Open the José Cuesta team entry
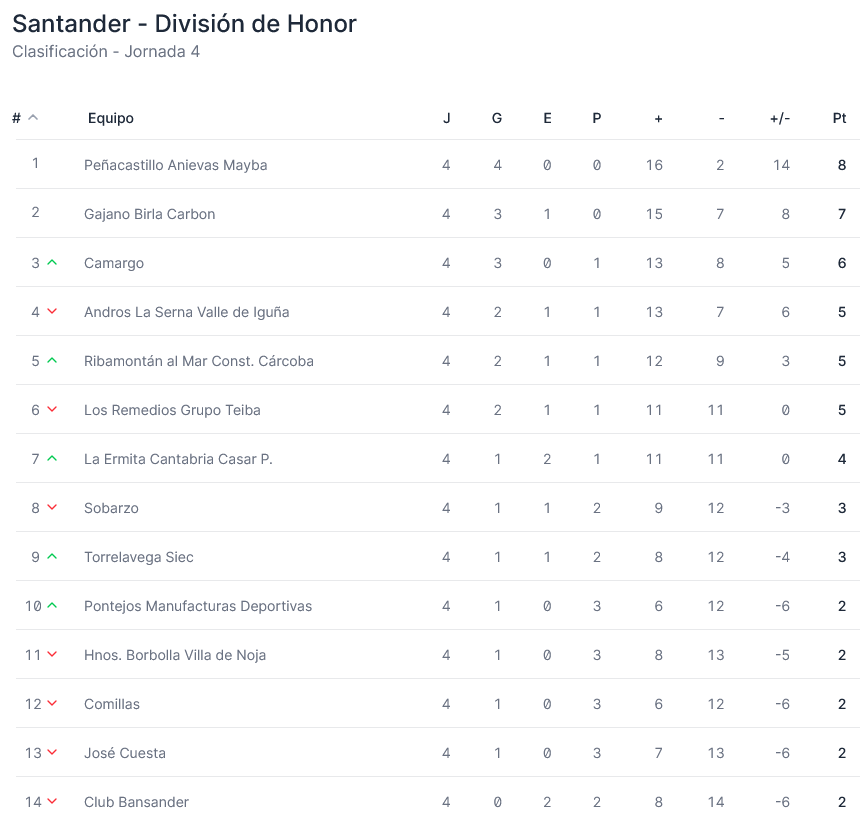 click(x=125, y=753)
